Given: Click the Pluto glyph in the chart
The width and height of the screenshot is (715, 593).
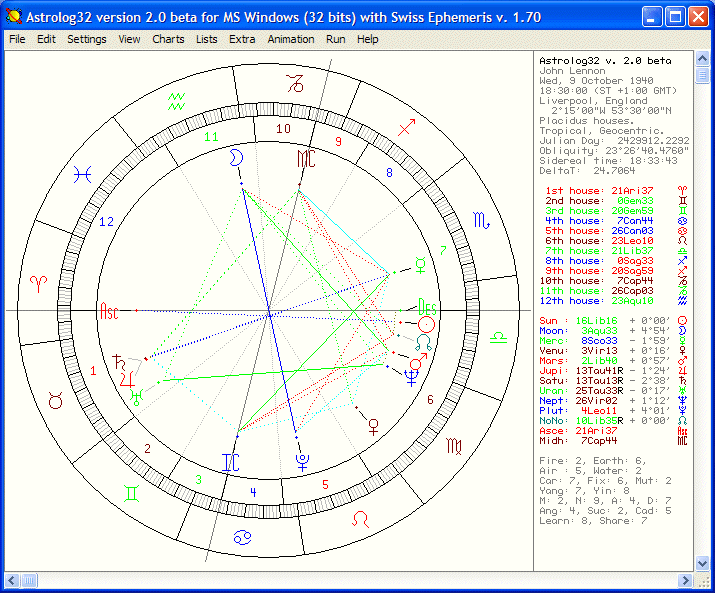Looking at the screenshot, I should (302, 462).
